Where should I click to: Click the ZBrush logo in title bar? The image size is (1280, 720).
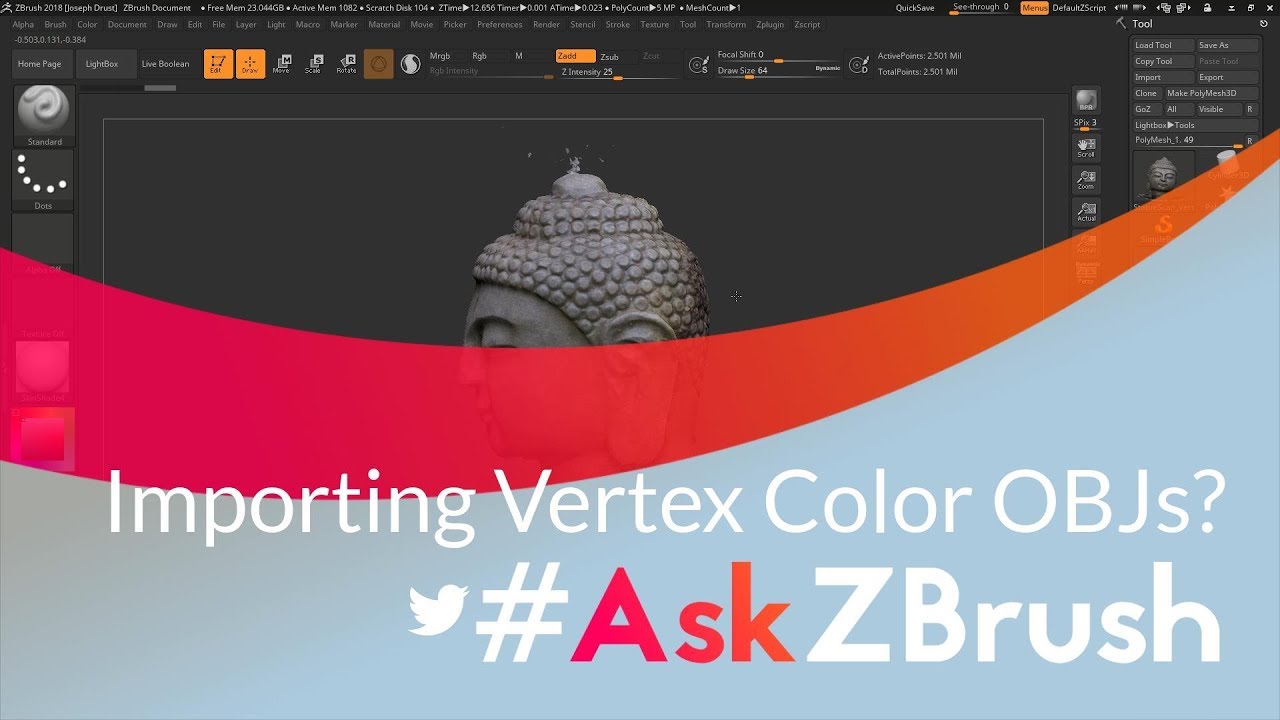[x=7, y=7]
